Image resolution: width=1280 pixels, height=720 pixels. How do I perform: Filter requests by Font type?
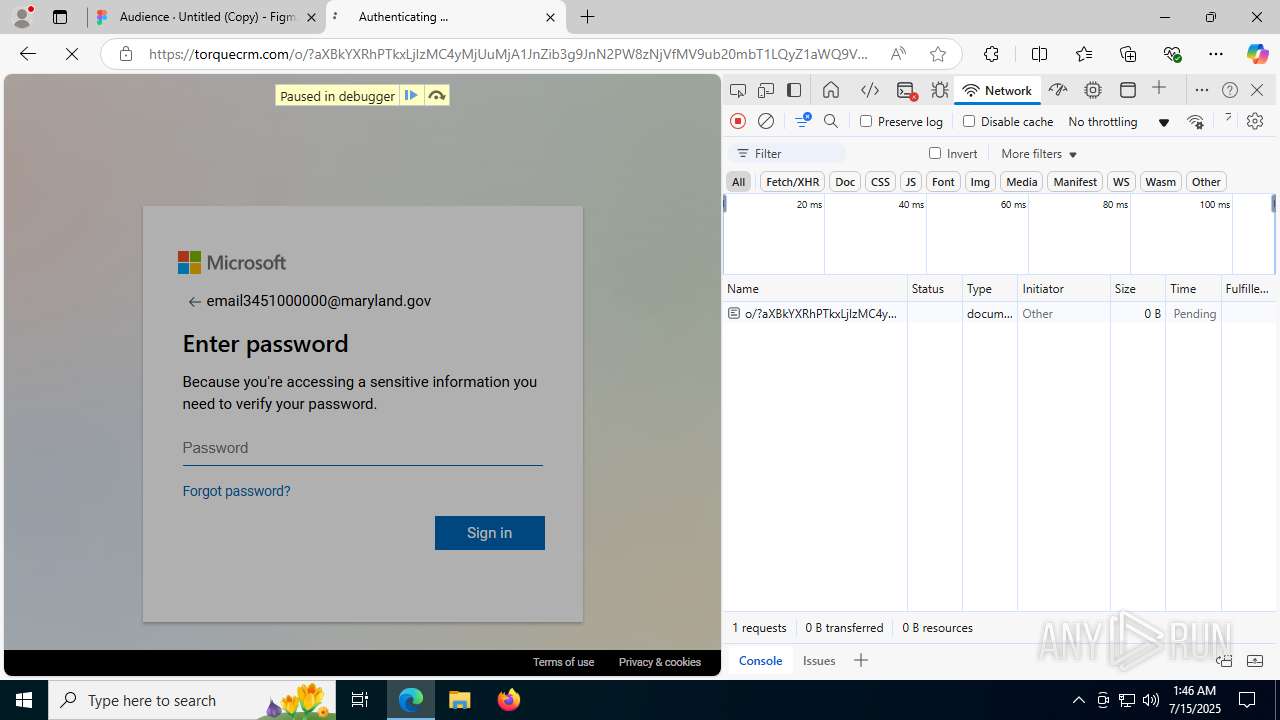click(x=943, y=182)
